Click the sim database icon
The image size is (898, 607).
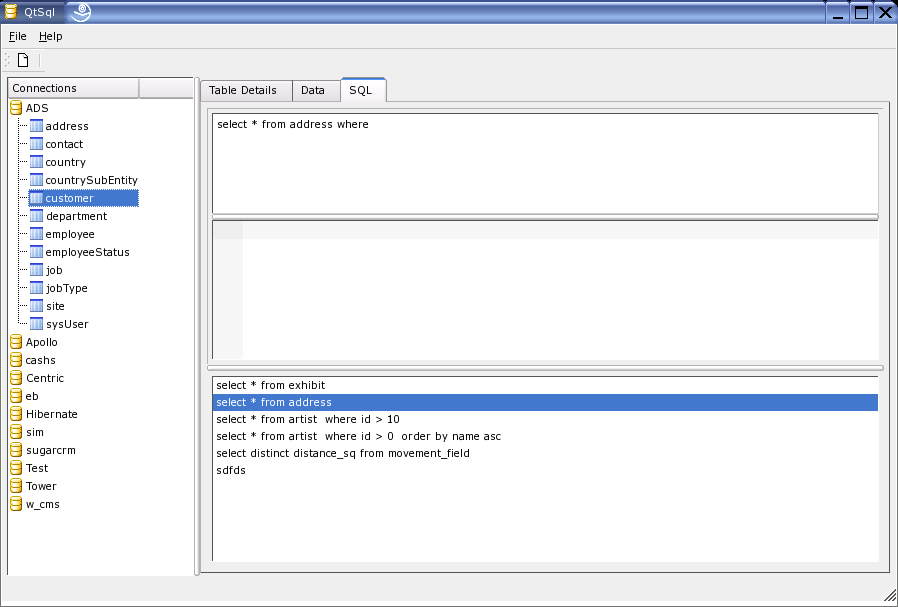[17, 432]
